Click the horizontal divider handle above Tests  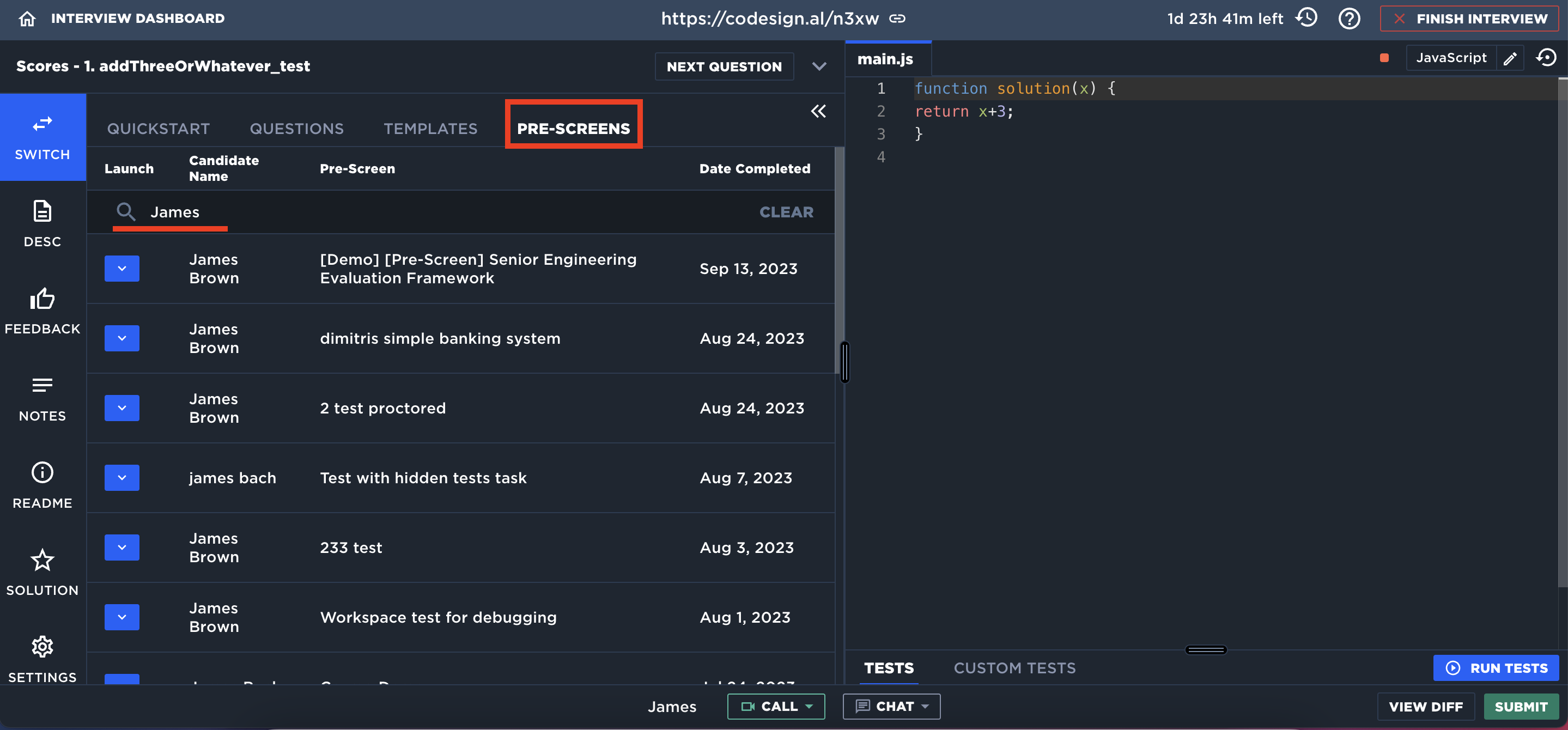tap(1205, 649)
